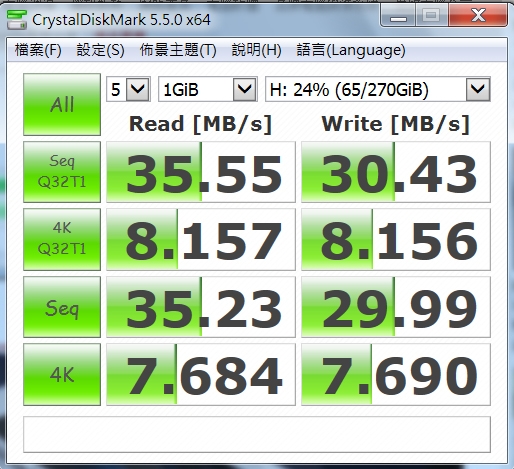Click the 4K write value 7.690
The image size is (514, 469).
396,374
